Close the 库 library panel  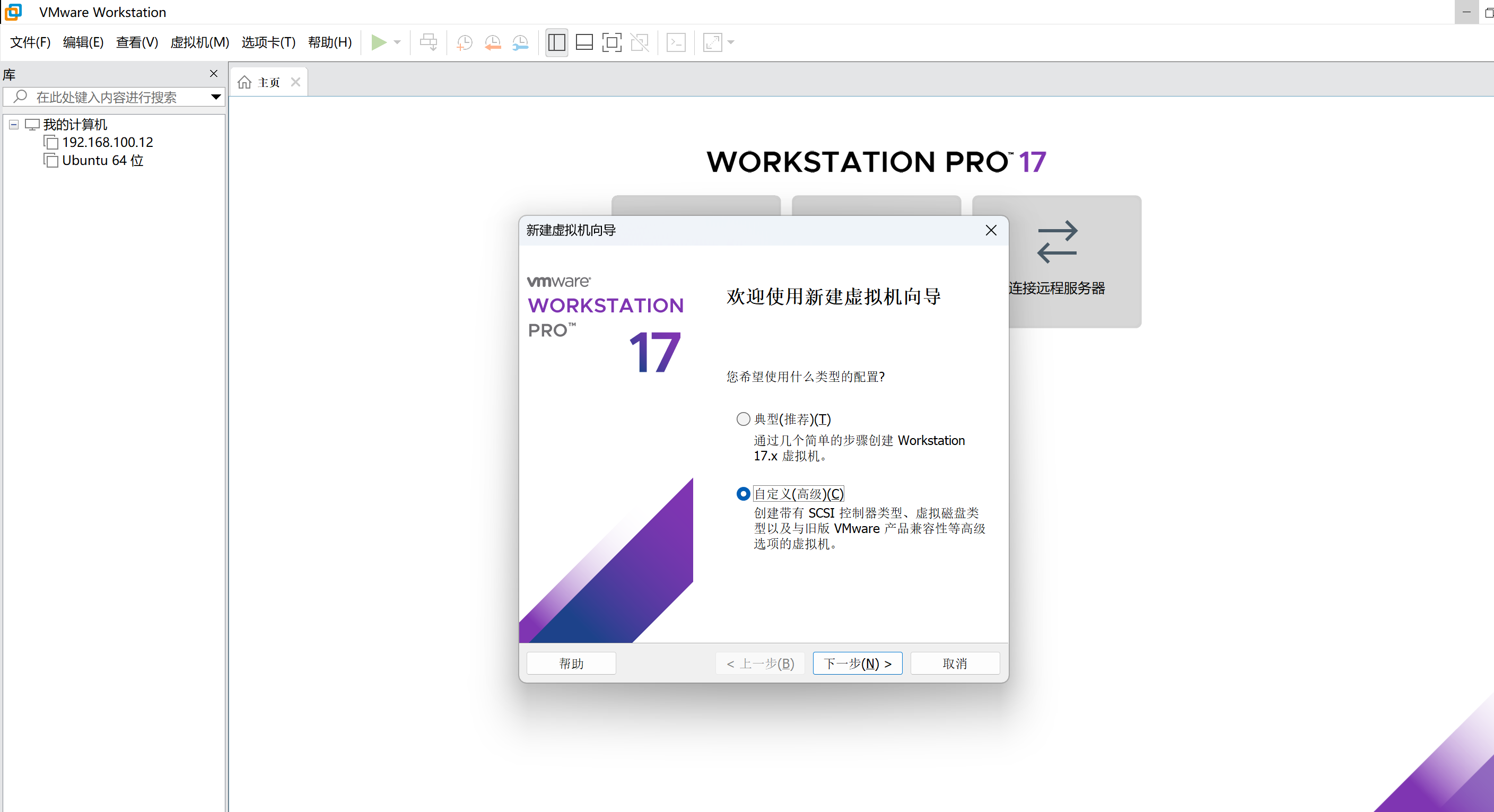[x=213, y=74]
